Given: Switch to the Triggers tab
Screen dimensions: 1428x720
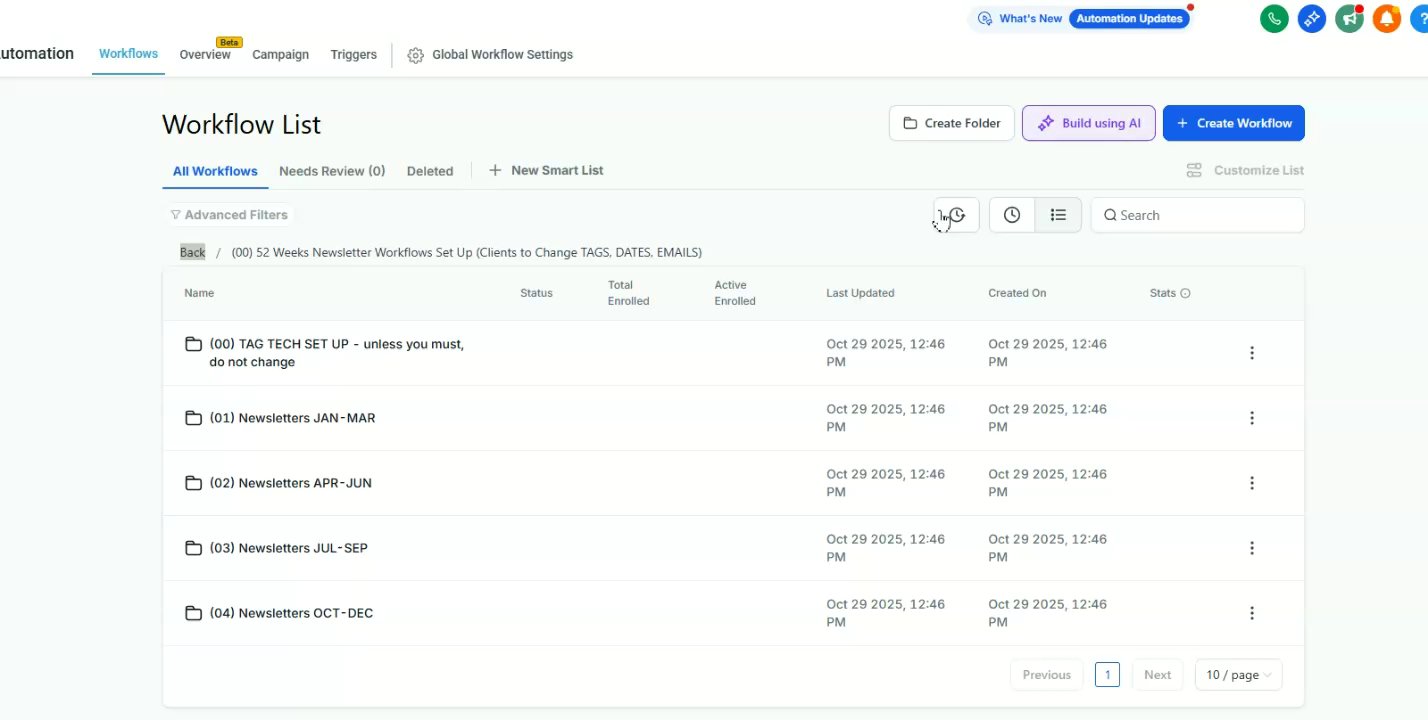Looking at the screenshot, I should 353,55.
